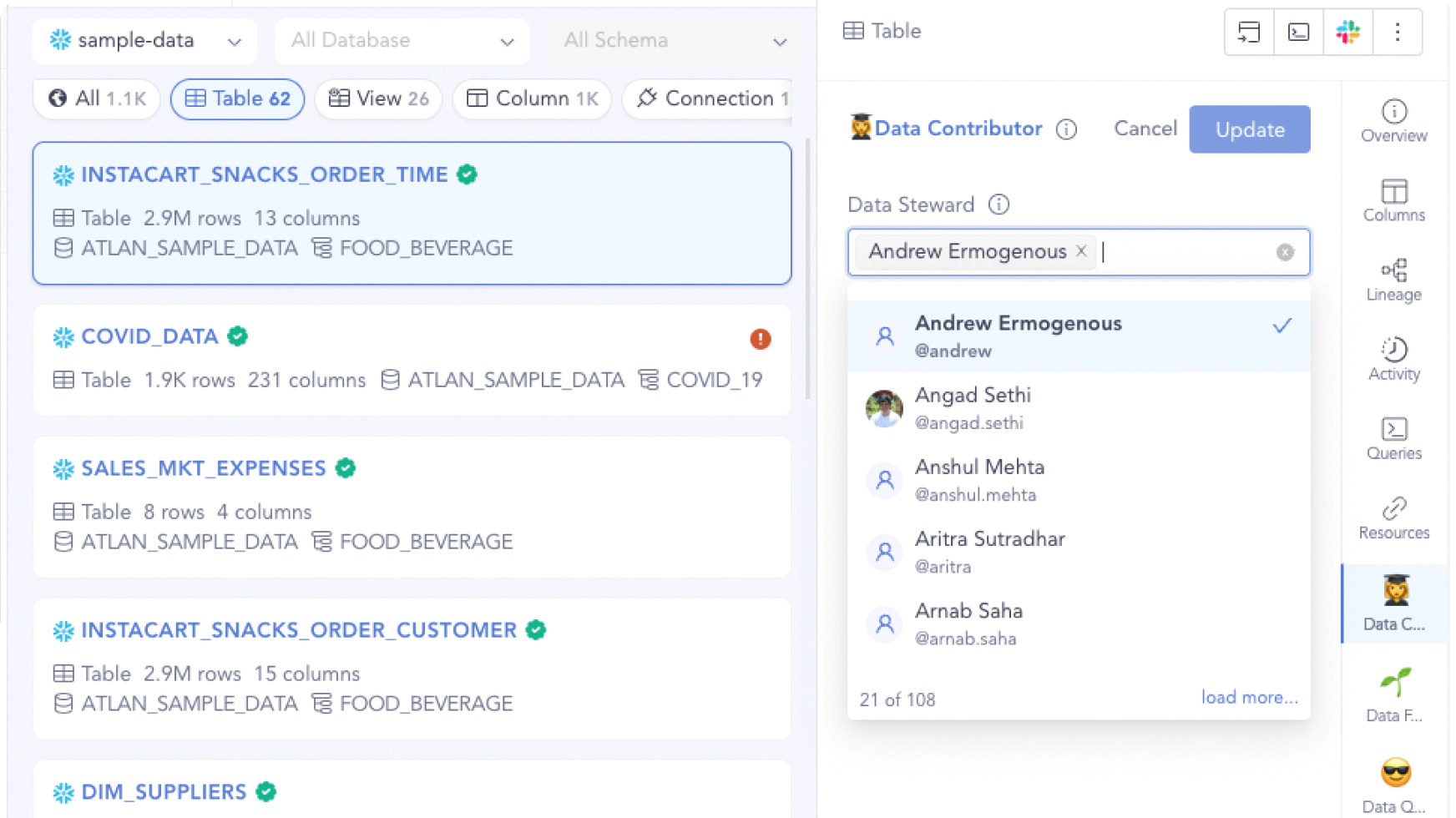The height and width of the screenshot is (818, 1456).
Task: Click Cancel in Data Contributor panel
Action: click(x=1145, y=129)
